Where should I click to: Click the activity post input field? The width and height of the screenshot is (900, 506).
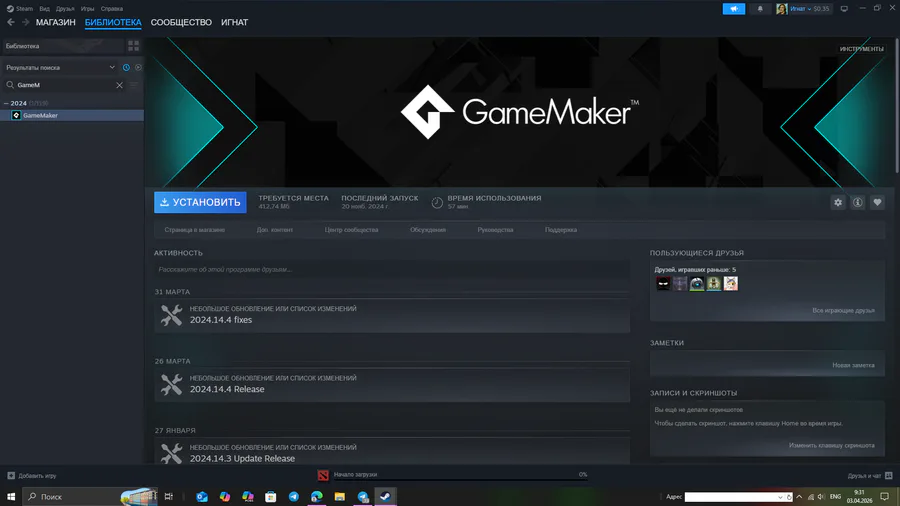(392, 269)
